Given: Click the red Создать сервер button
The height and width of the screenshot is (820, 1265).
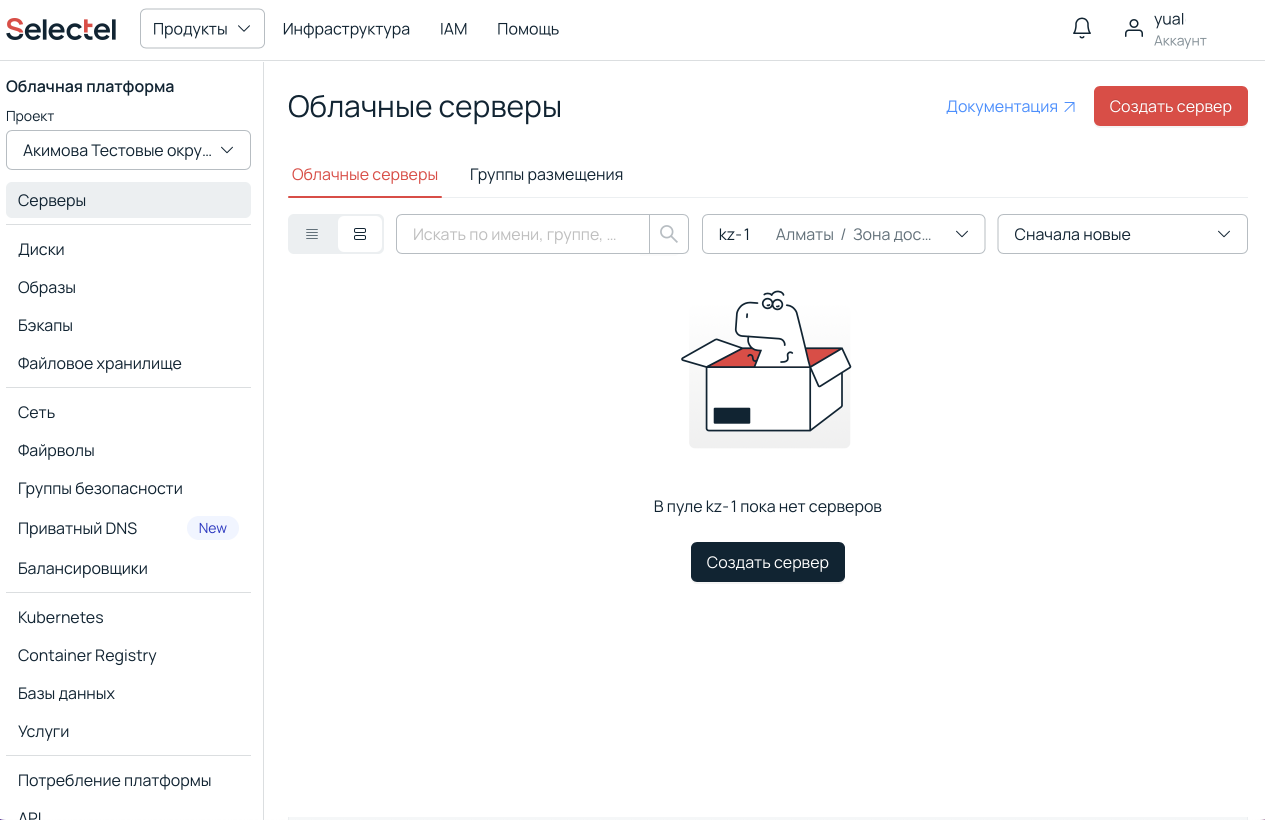Looking at the screenshot, I should [1170, 106].
